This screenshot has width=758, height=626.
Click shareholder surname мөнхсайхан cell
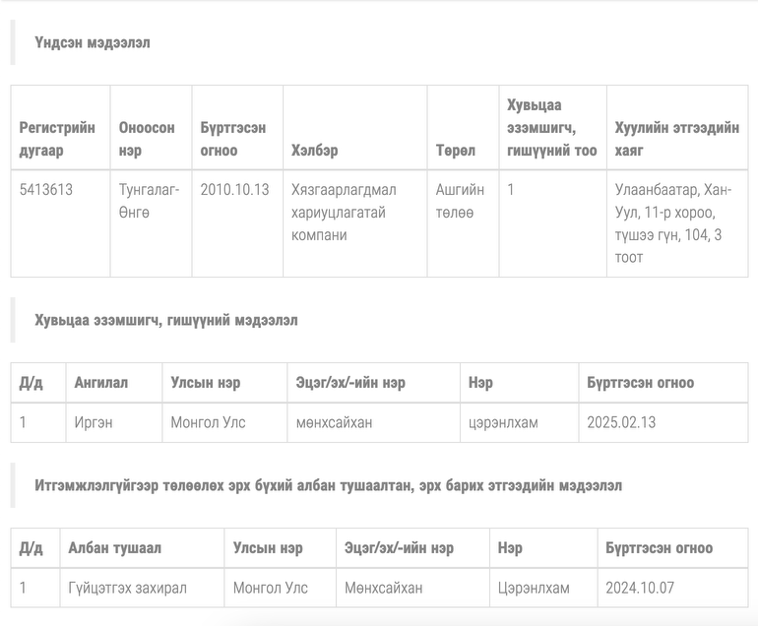334,422
